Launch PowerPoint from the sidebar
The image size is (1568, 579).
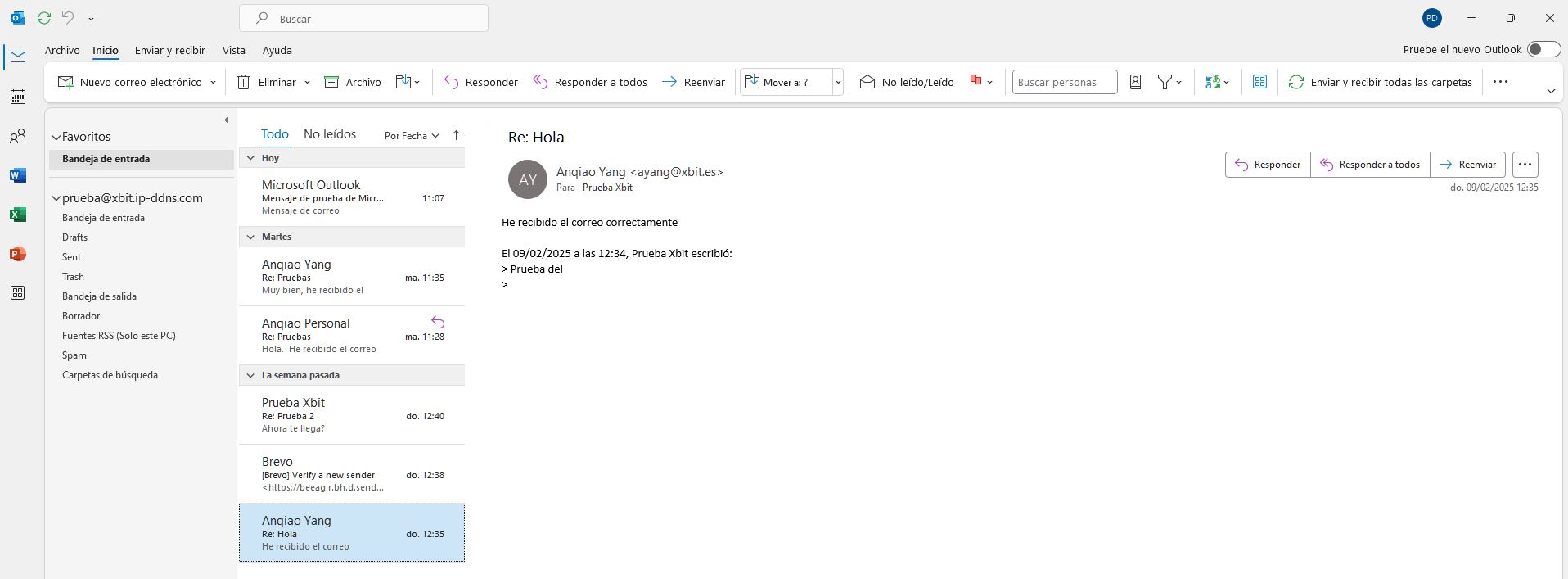click(x=18, y=254)
